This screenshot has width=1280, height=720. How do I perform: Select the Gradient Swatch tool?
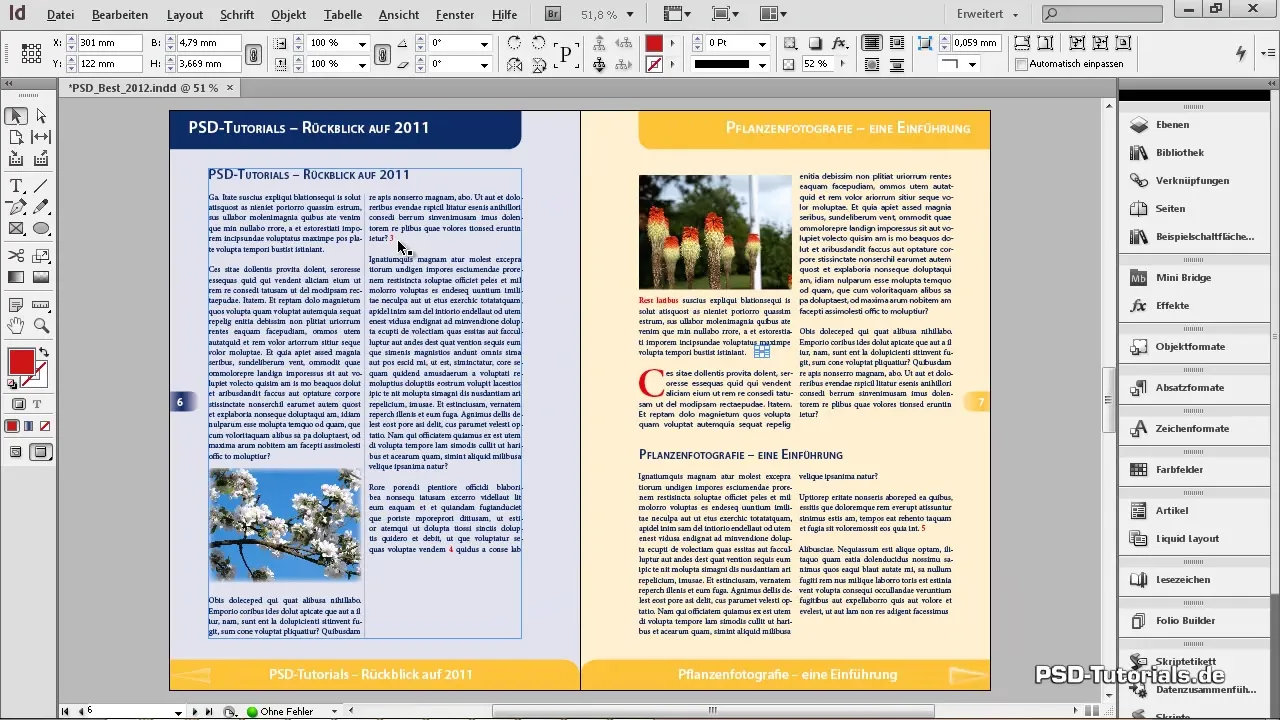point(16,277)
